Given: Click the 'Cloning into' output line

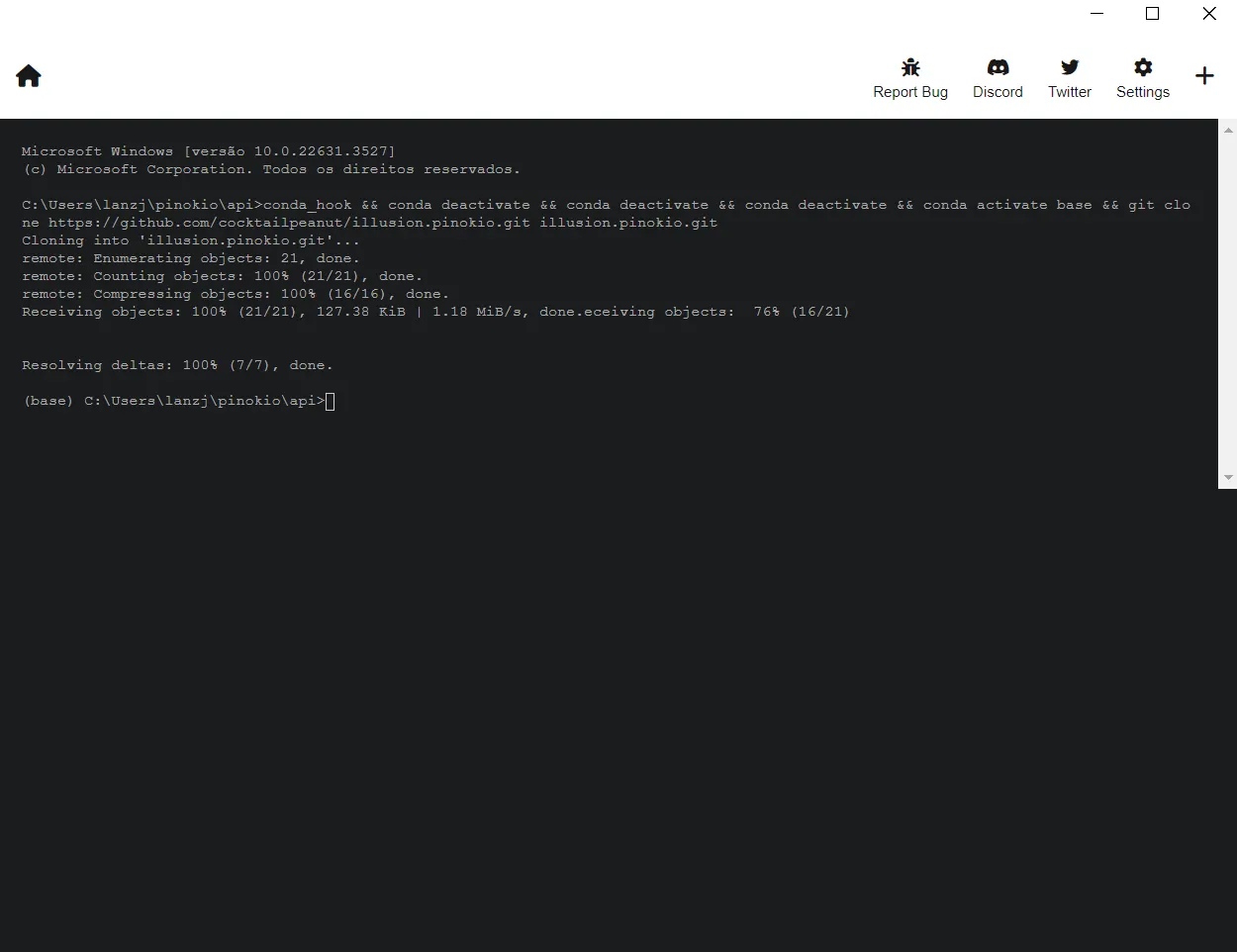Looking at the screenshot, I should [190, 240].
